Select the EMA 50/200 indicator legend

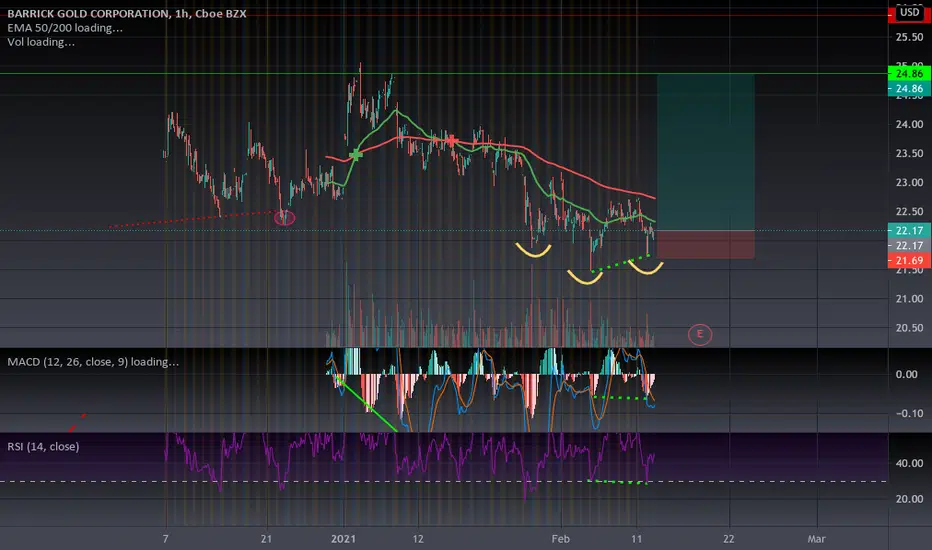point(65,27)
